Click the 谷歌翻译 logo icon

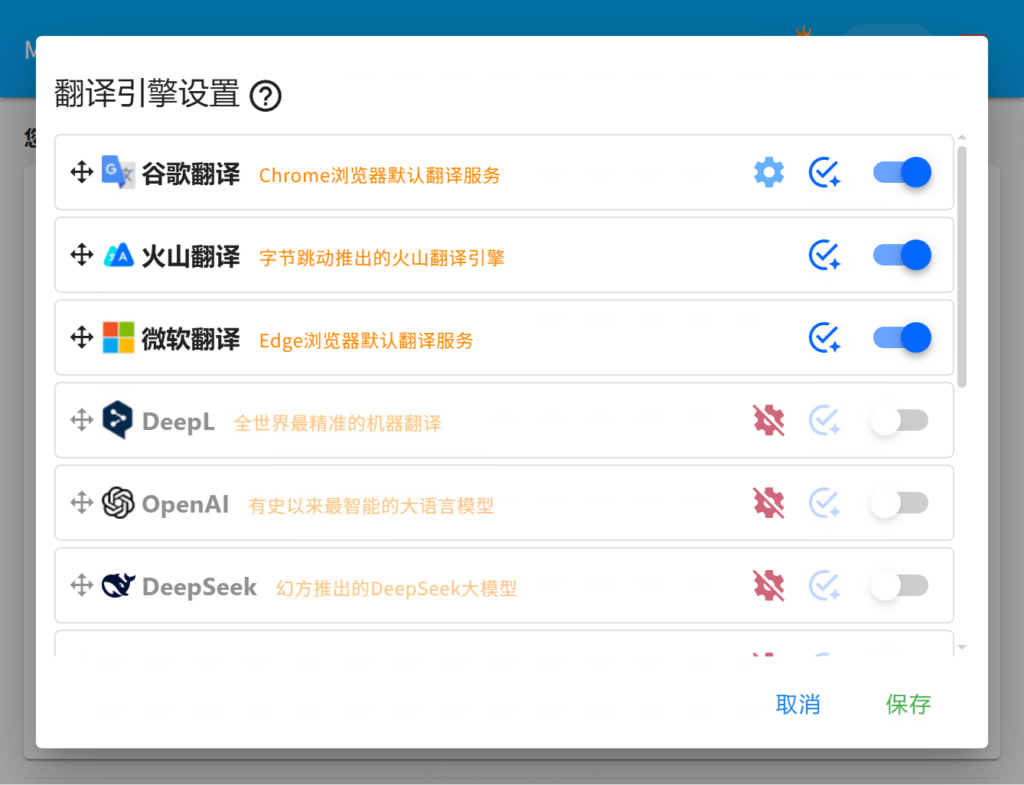coord(118,172)
